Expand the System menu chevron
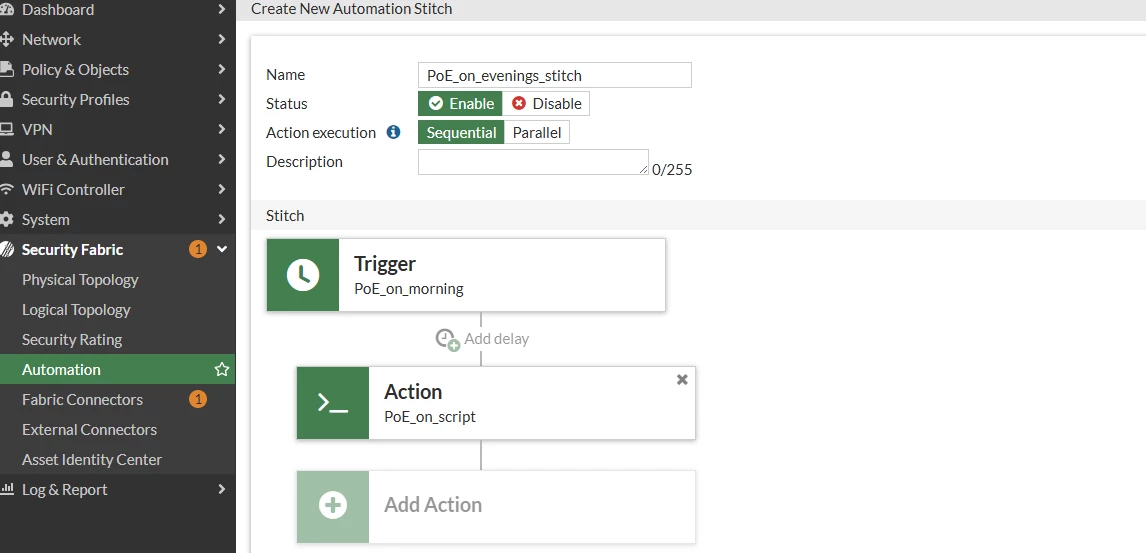 [221, 219]
